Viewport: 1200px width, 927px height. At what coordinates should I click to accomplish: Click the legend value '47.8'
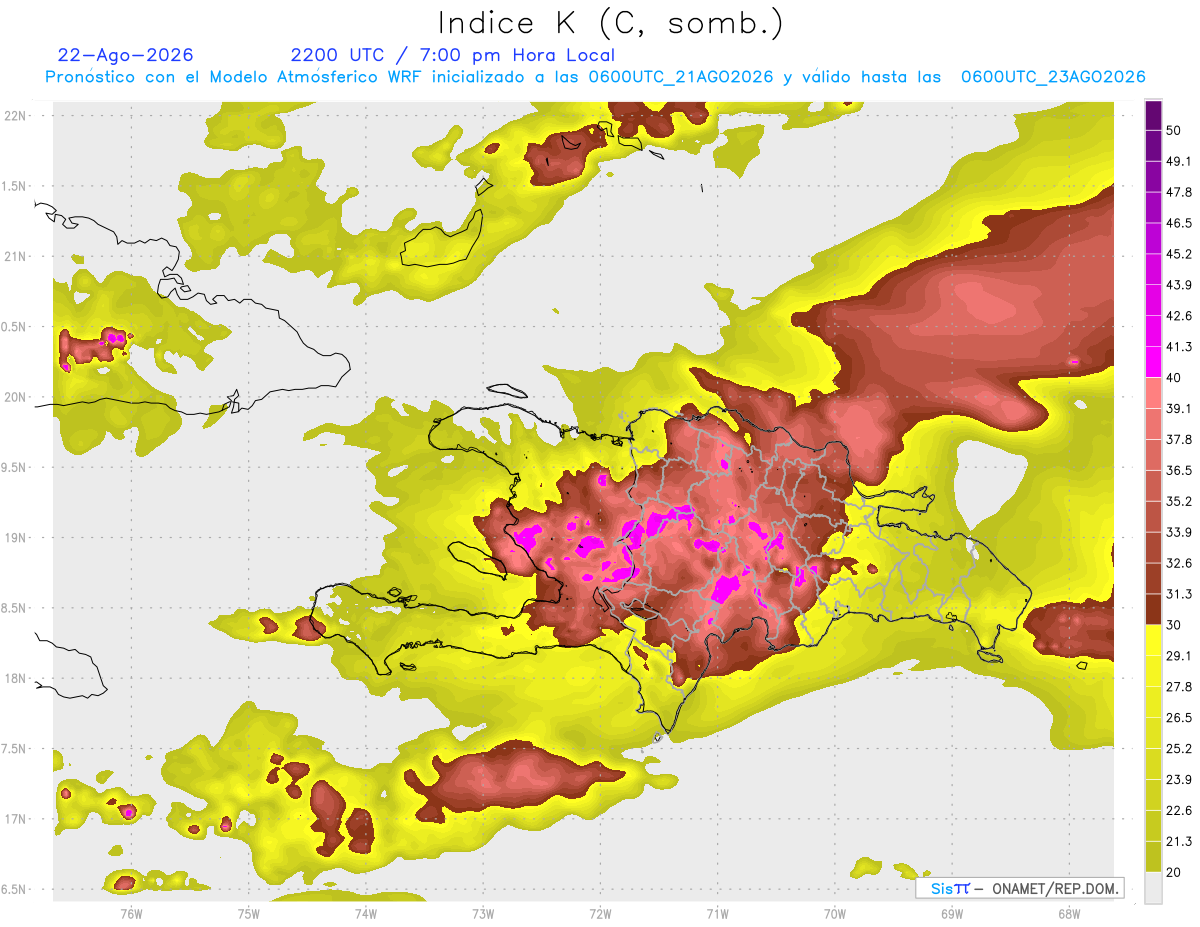[x=1180, y=192]
